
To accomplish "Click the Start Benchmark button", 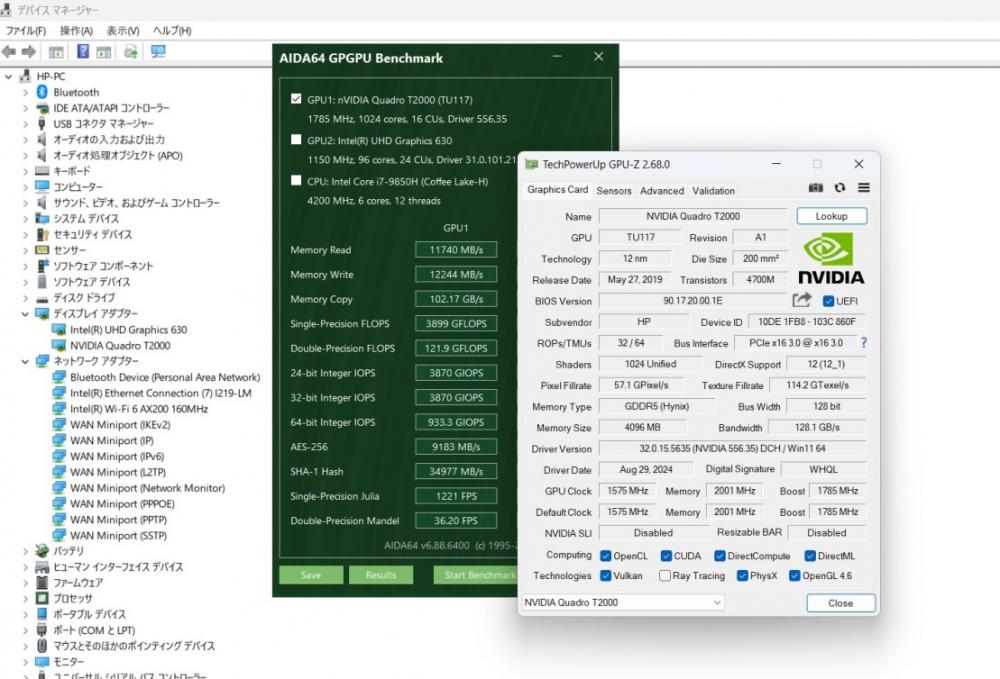I will pyautogui.click(x=477, y=575).
